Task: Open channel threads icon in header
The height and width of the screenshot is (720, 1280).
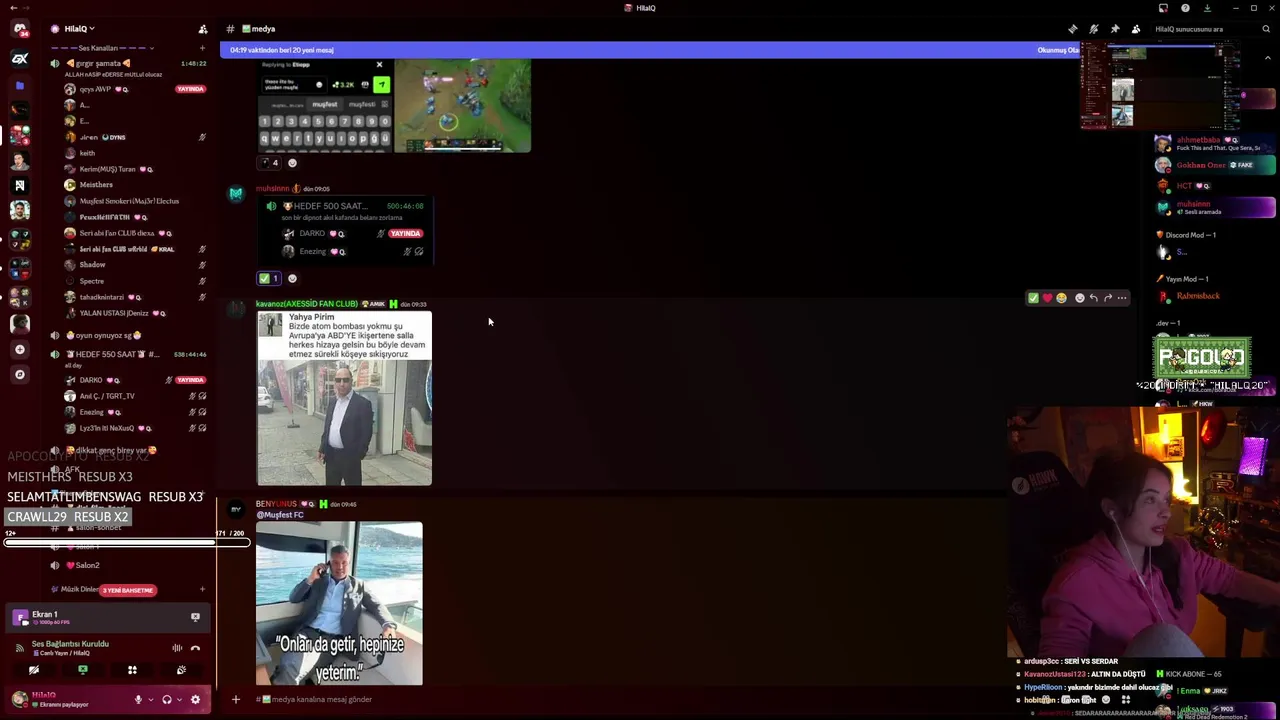Action: (1073, 29)
